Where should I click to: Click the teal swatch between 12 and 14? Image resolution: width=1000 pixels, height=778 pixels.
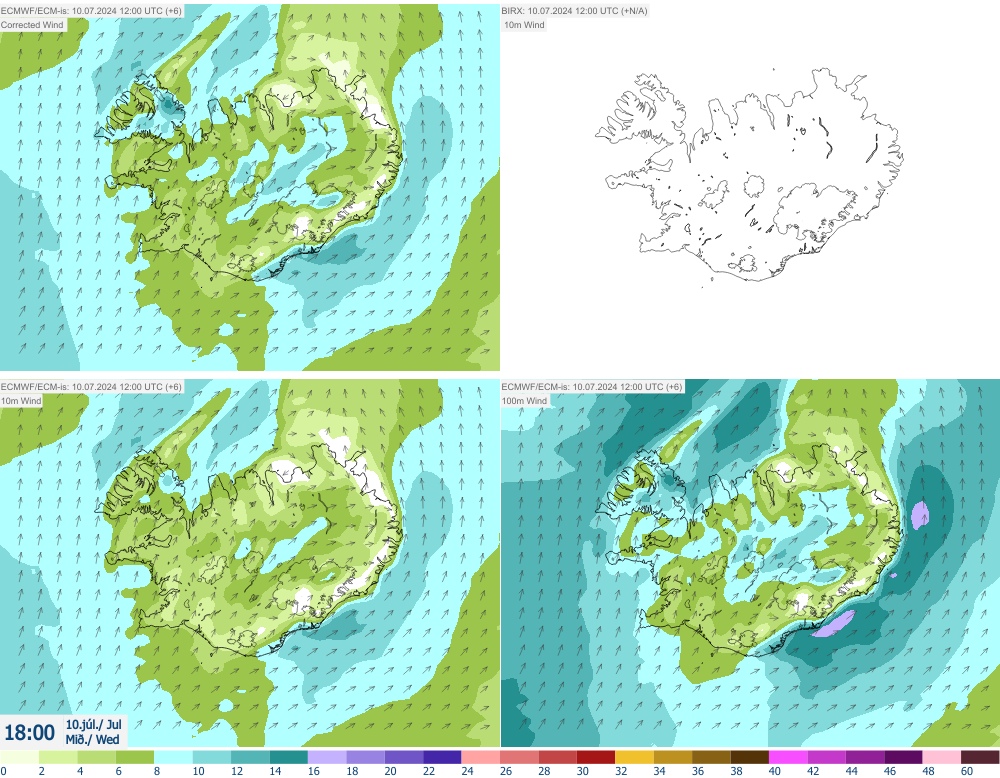pos(250,757)
